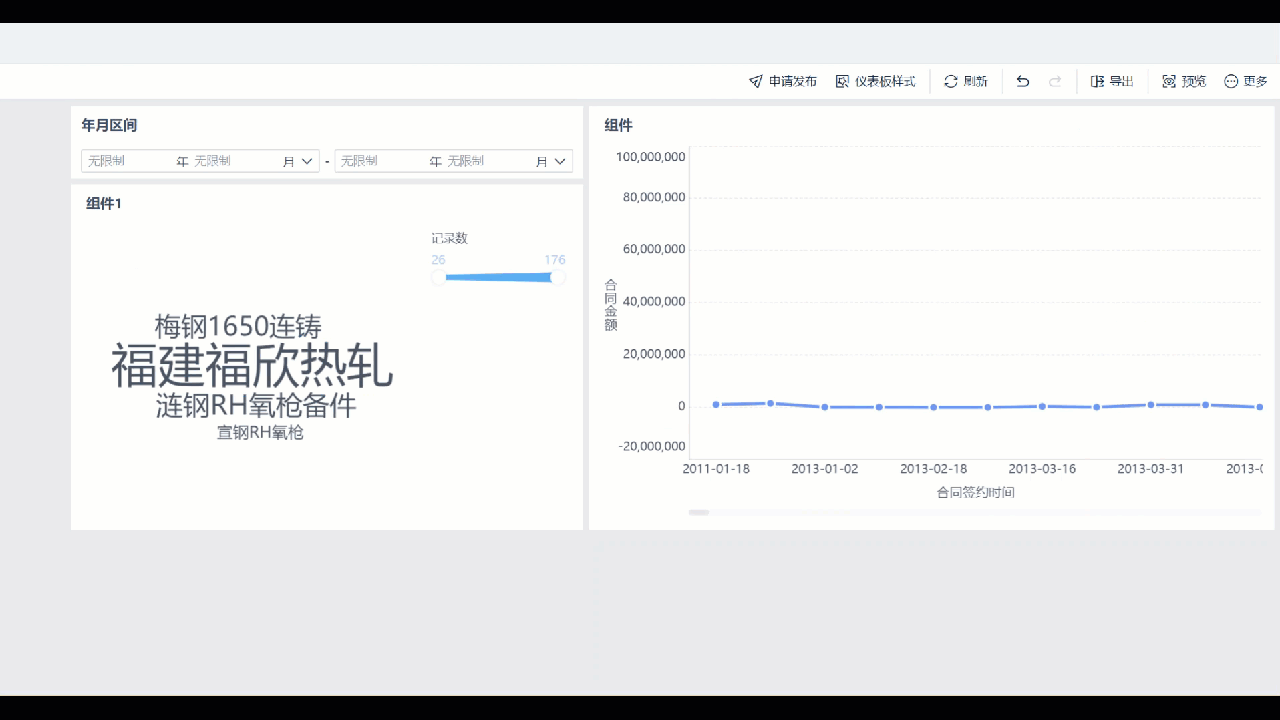Viewport: 1280px width, 720px height.
Task: Click the y-axis label 40,000,000
Action: click(x=654, y=301)
